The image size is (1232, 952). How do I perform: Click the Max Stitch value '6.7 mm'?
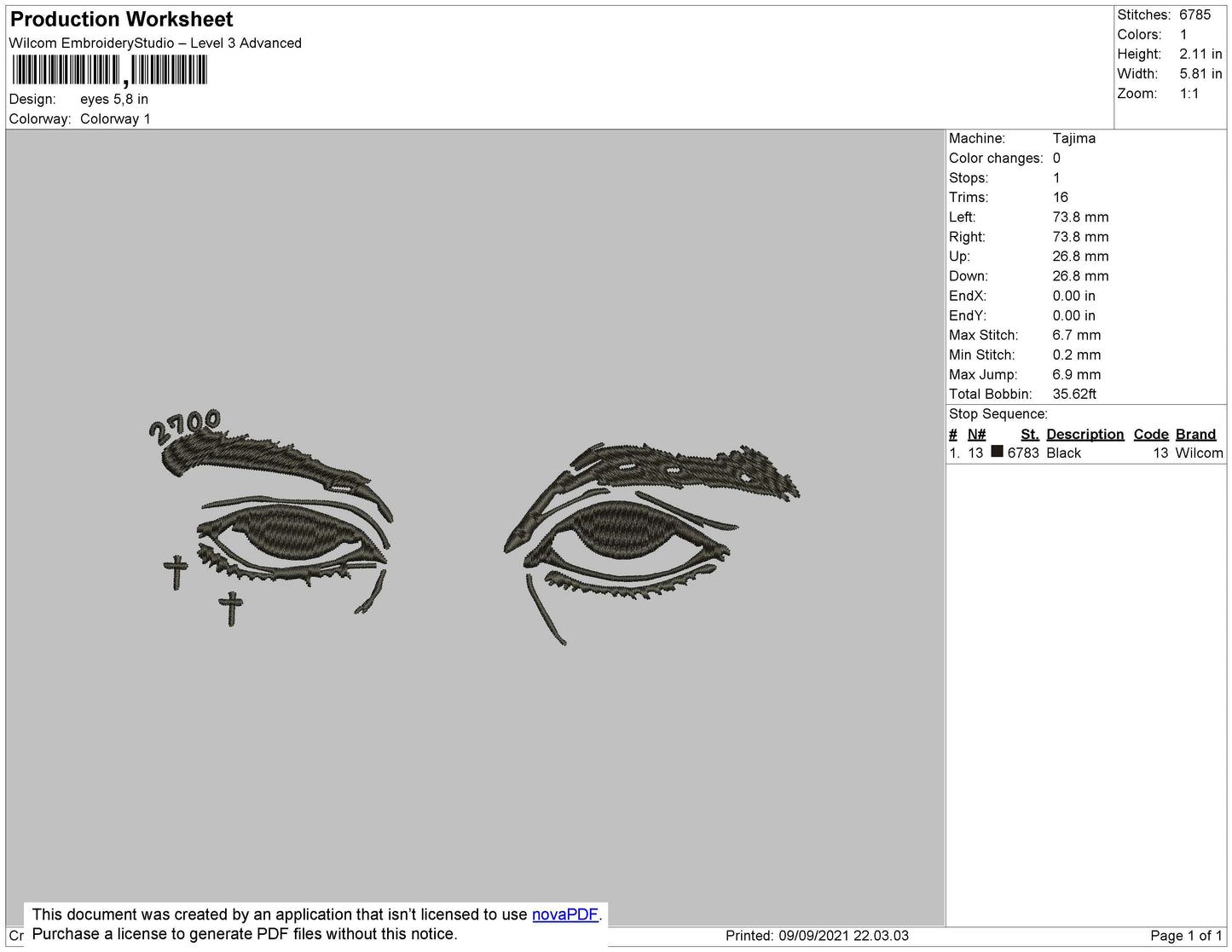click(x=1076, y=335)
